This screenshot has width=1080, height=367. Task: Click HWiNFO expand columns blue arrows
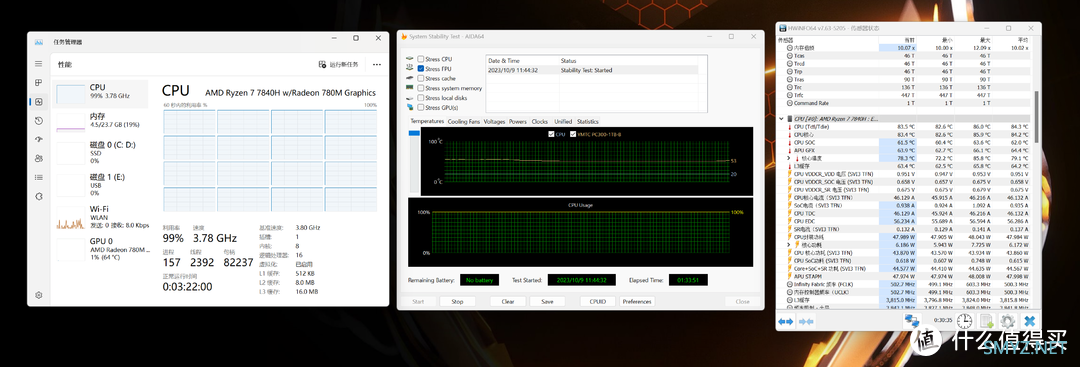786,322
